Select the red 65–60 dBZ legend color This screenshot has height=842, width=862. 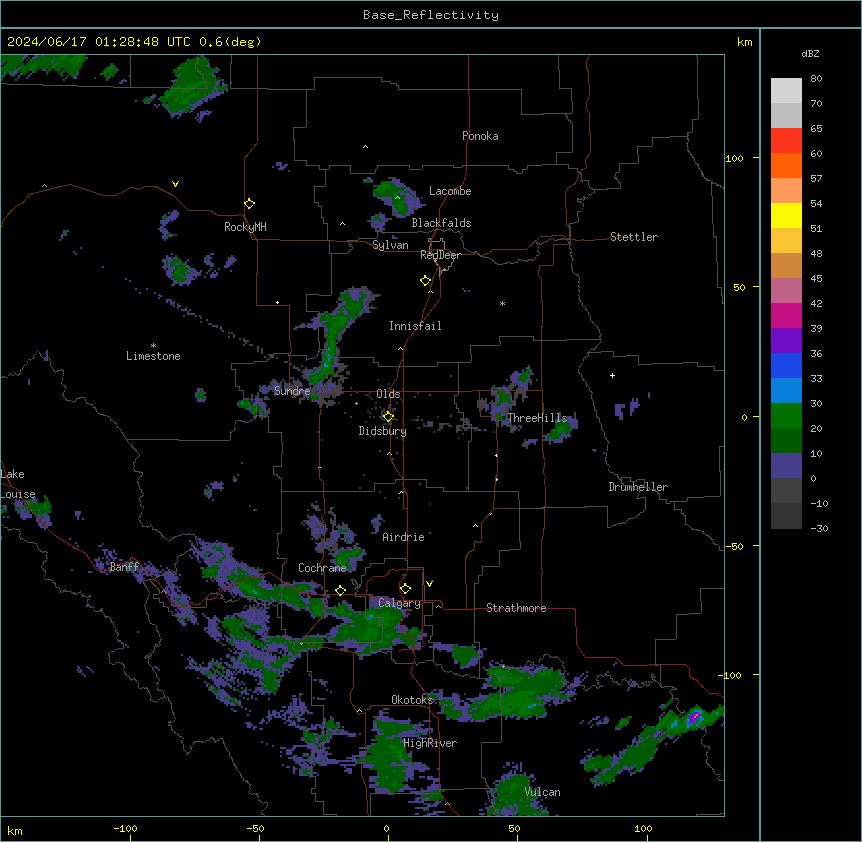click(x=786, y=141)
